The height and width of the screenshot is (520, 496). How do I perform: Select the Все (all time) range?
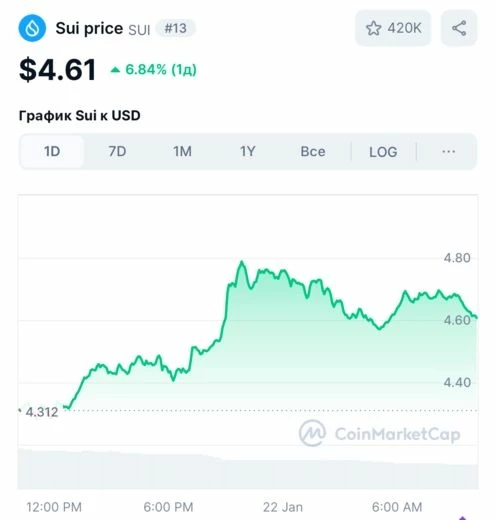(x=313, y=152)
